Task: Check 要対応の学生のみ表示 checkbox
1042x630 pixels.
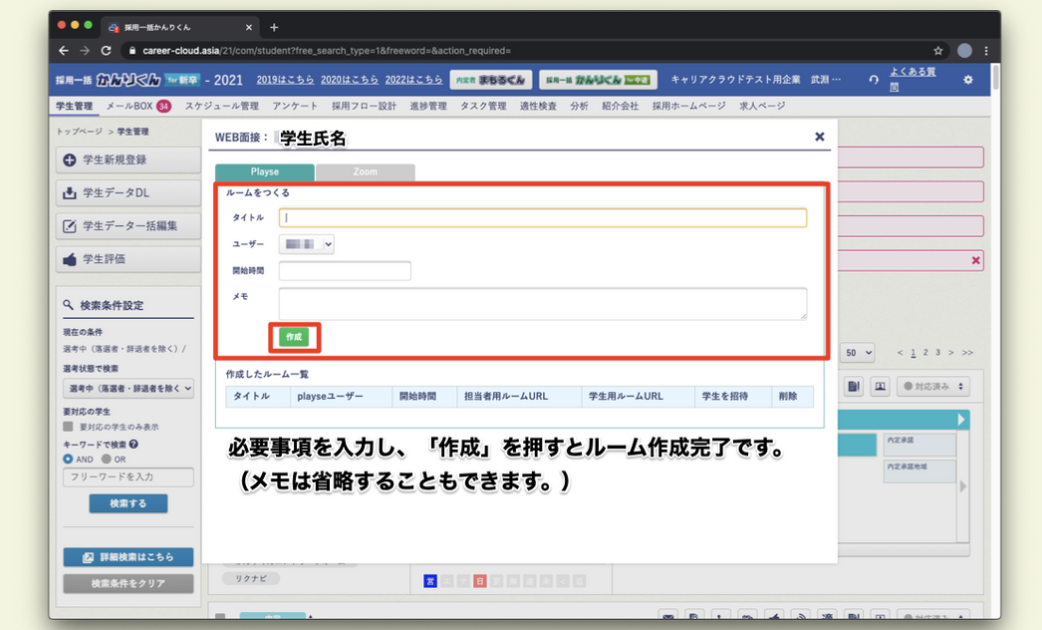Action: click(68, 427)
